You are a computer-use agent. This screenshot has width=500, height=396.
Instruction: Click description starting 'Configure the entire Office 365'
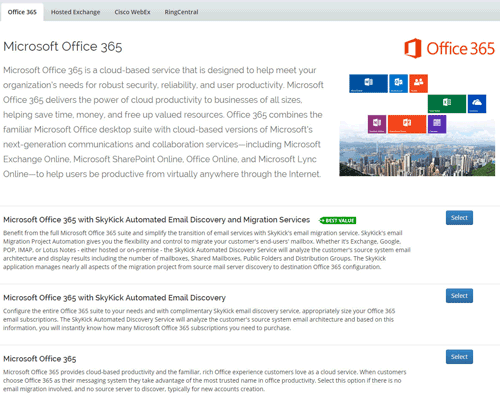pos(199,319)
